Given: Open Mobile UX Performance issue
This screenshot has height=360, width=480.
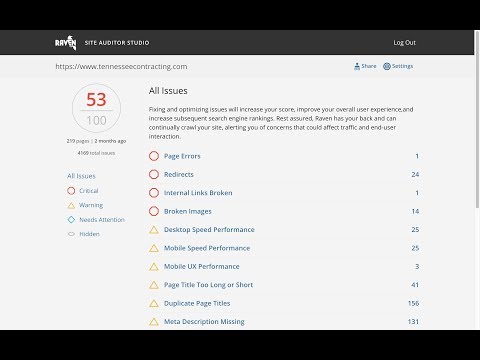Looking at the screenshot, I should pos(202,266).
